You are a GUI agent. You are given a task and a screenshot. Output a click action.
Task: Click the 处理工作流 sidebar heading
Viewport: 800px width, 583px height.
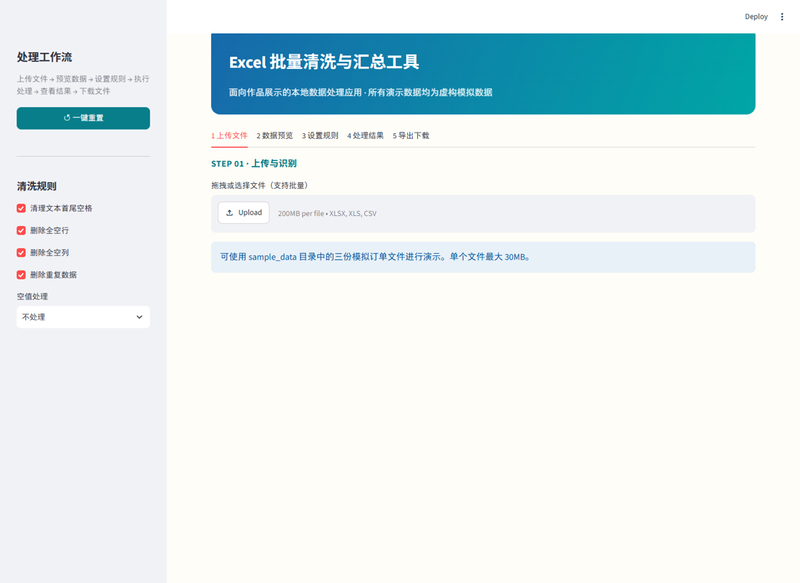(44, 57)
